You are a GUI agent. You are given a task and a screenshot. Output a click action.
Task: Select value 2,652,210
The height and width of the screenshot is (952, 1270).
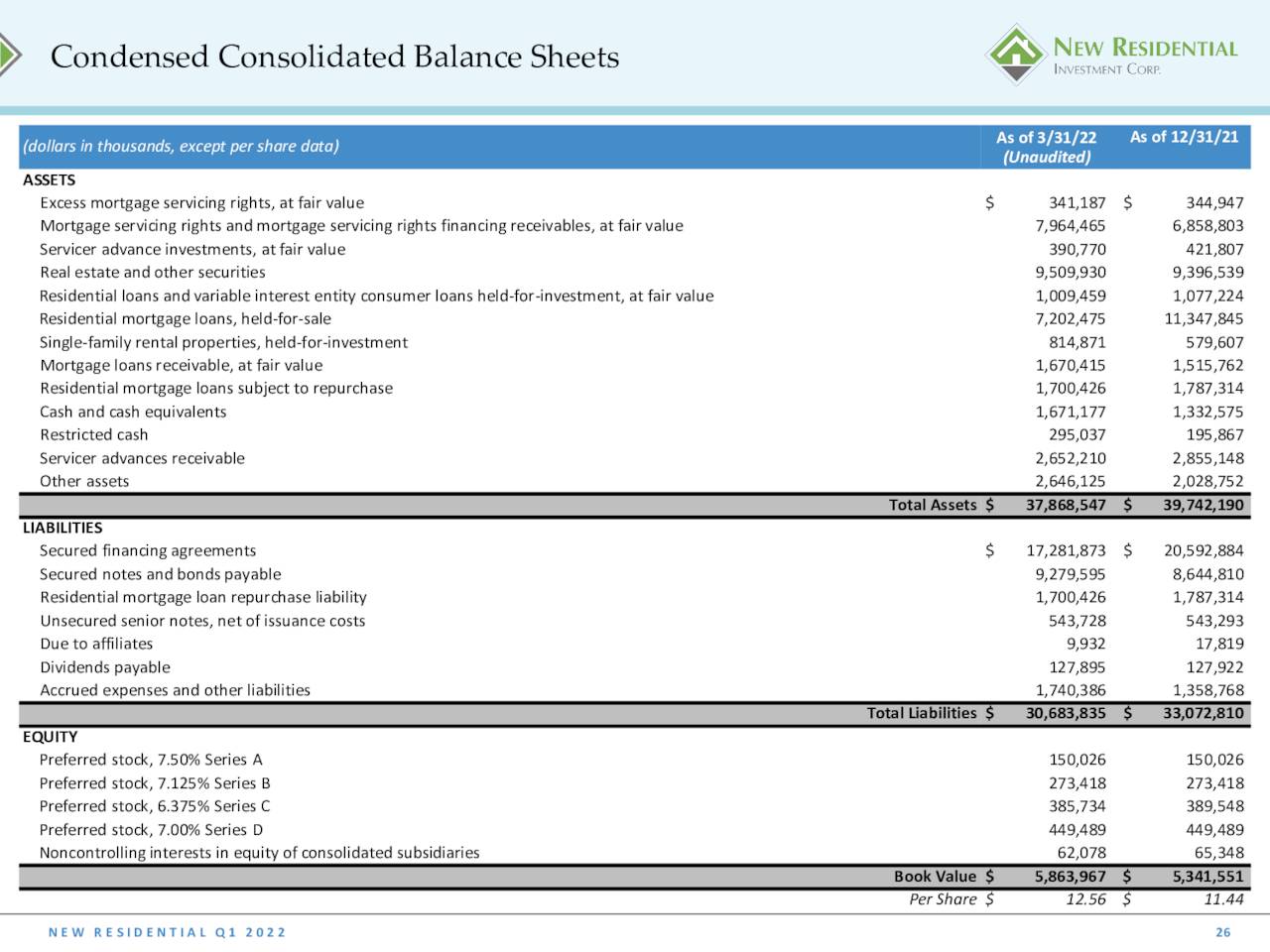1071,458
